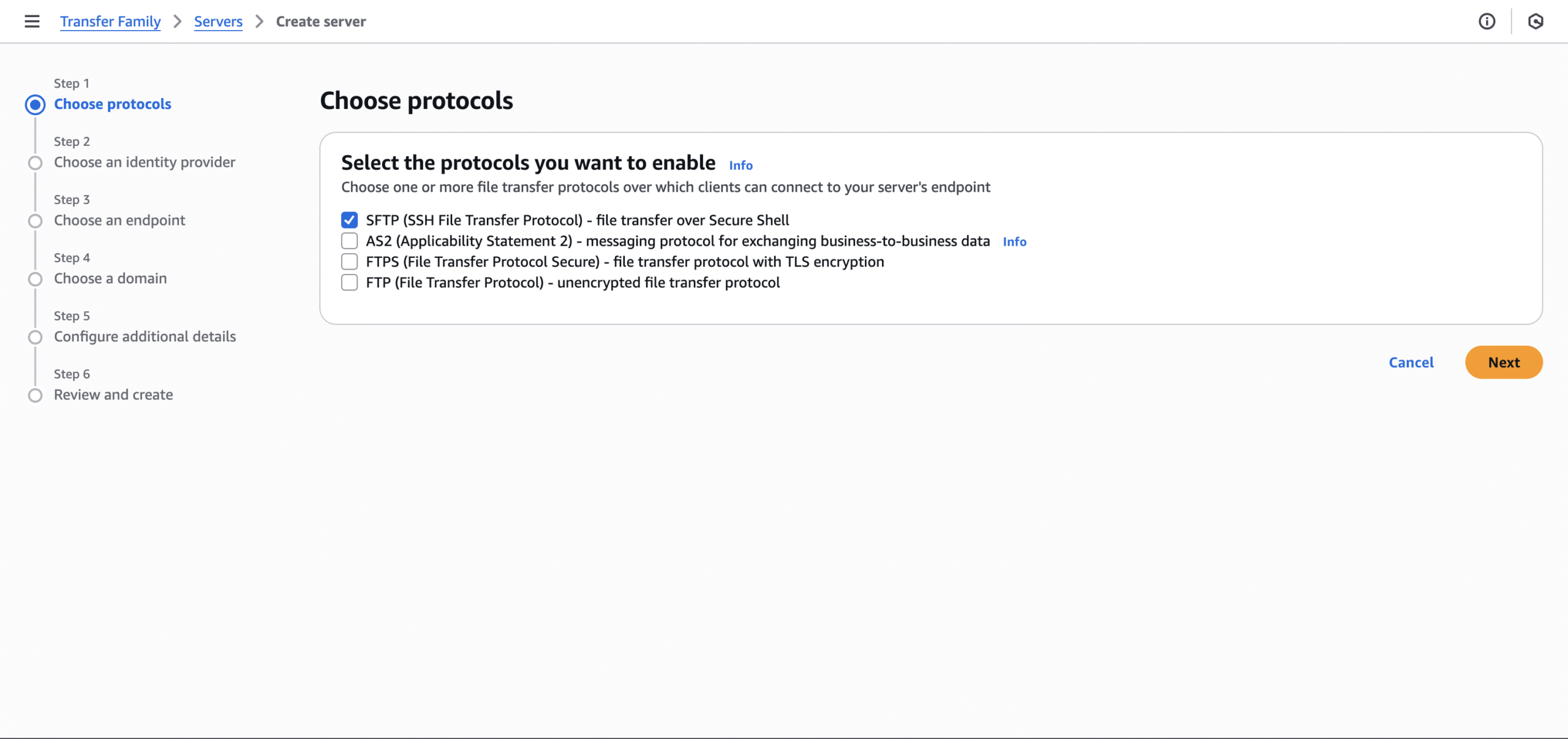The image size is (1568, 739).
Task: Go to Transfer Family breadcrumb link
Action: [x=110, y=21]
